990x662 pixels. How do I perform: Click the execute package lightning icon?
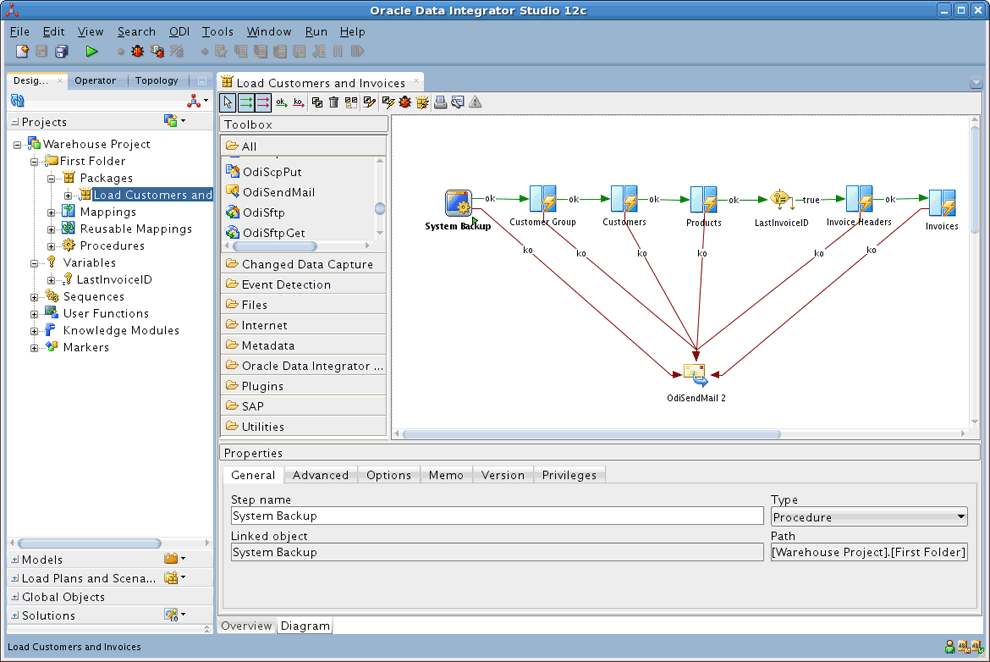(x=390, y=101)
